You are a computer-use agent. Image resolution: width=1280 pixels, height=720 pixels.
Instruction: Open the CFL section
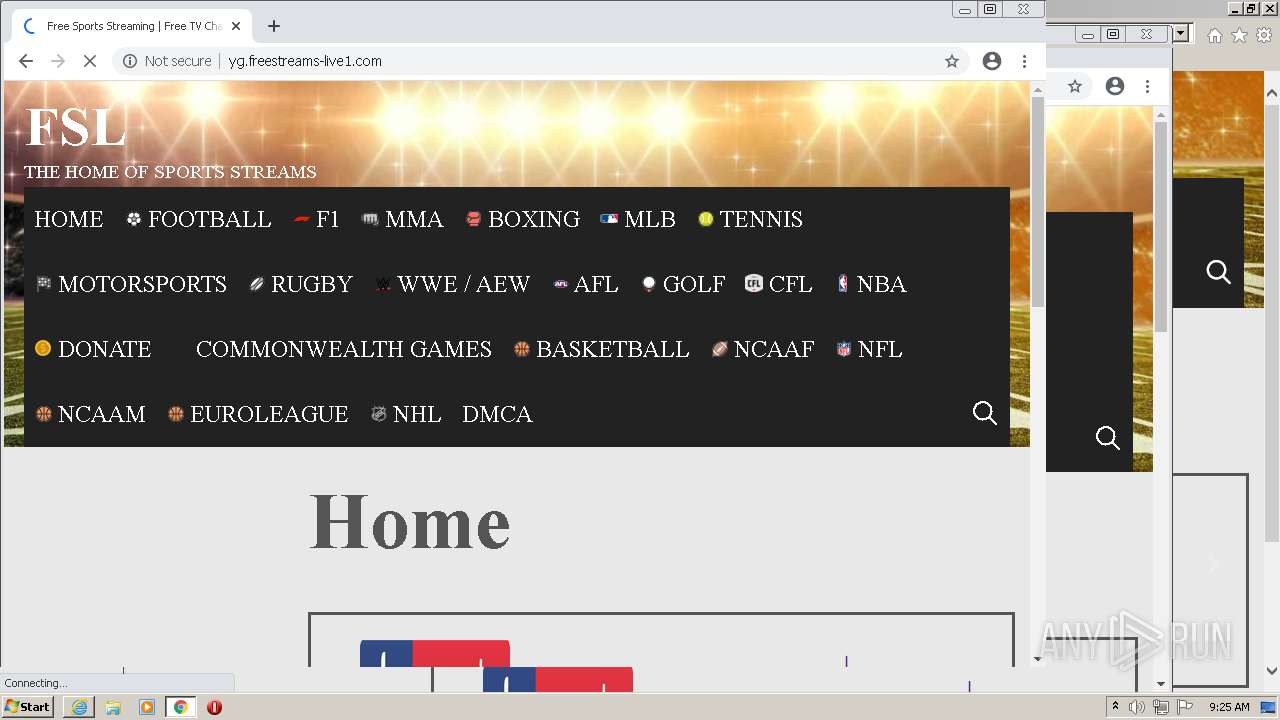click(779, 284)
